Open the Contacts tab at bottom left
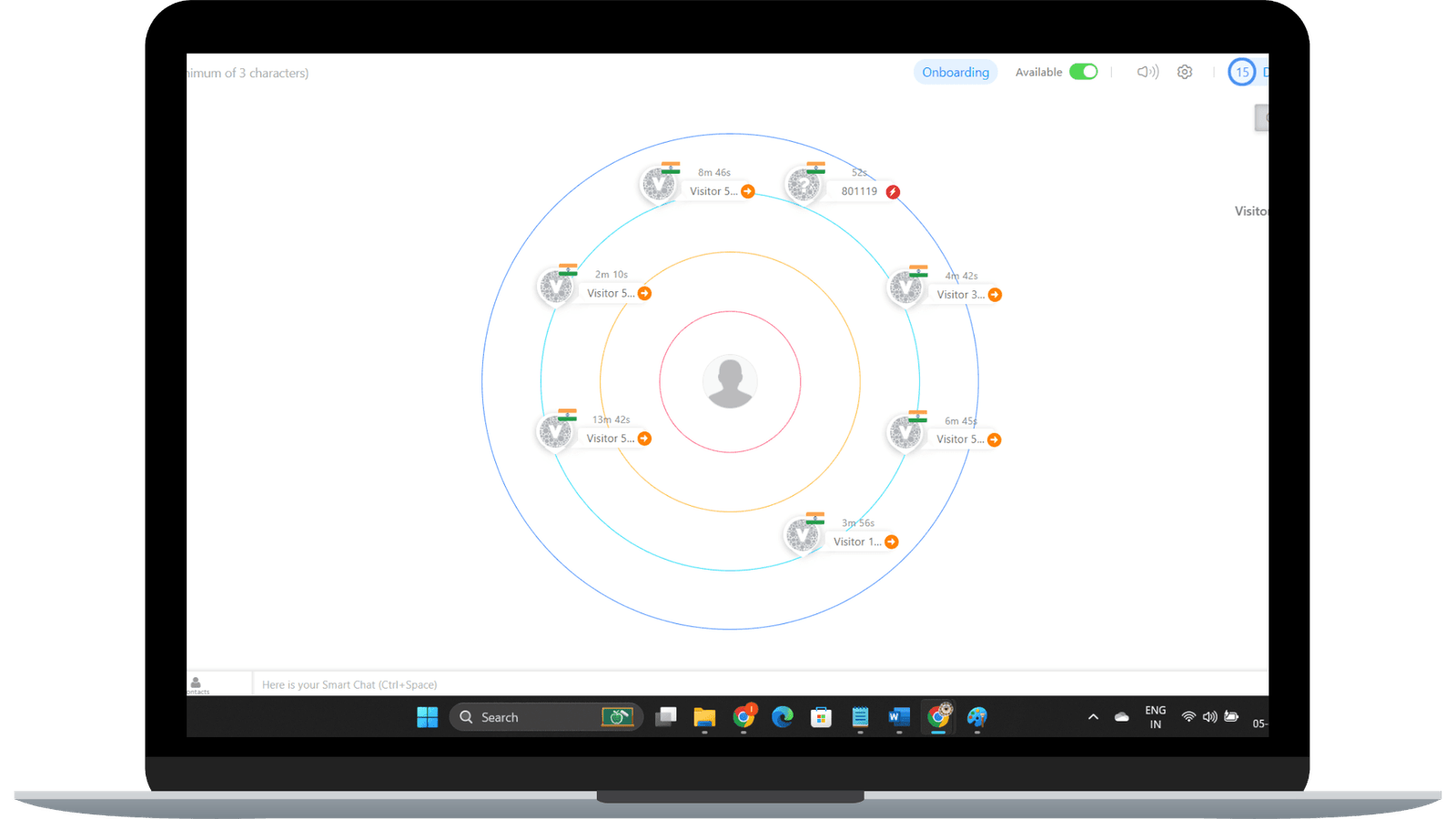 [x=197, y=685]
